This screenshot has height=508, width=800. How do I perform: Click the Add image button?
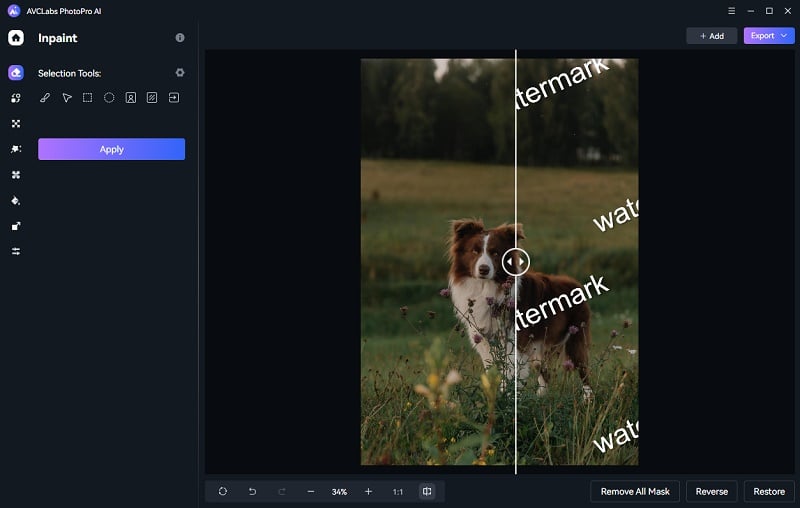[711, 36]
